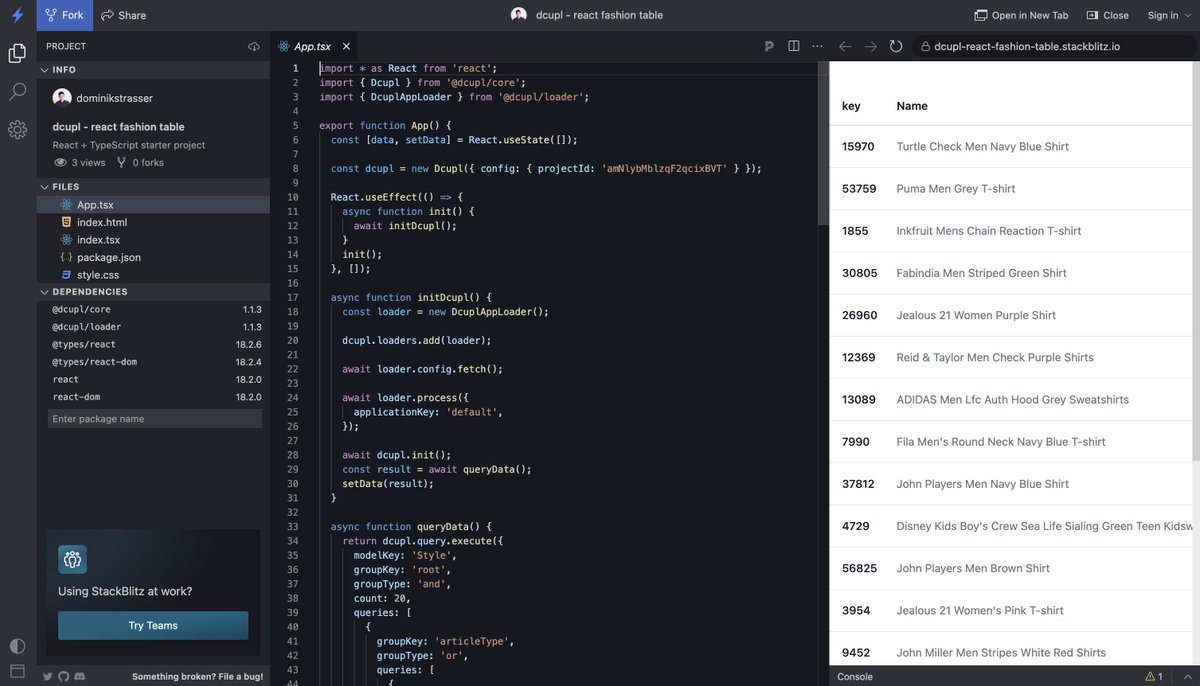Go forward in the preview browser

tap(871, 46)
